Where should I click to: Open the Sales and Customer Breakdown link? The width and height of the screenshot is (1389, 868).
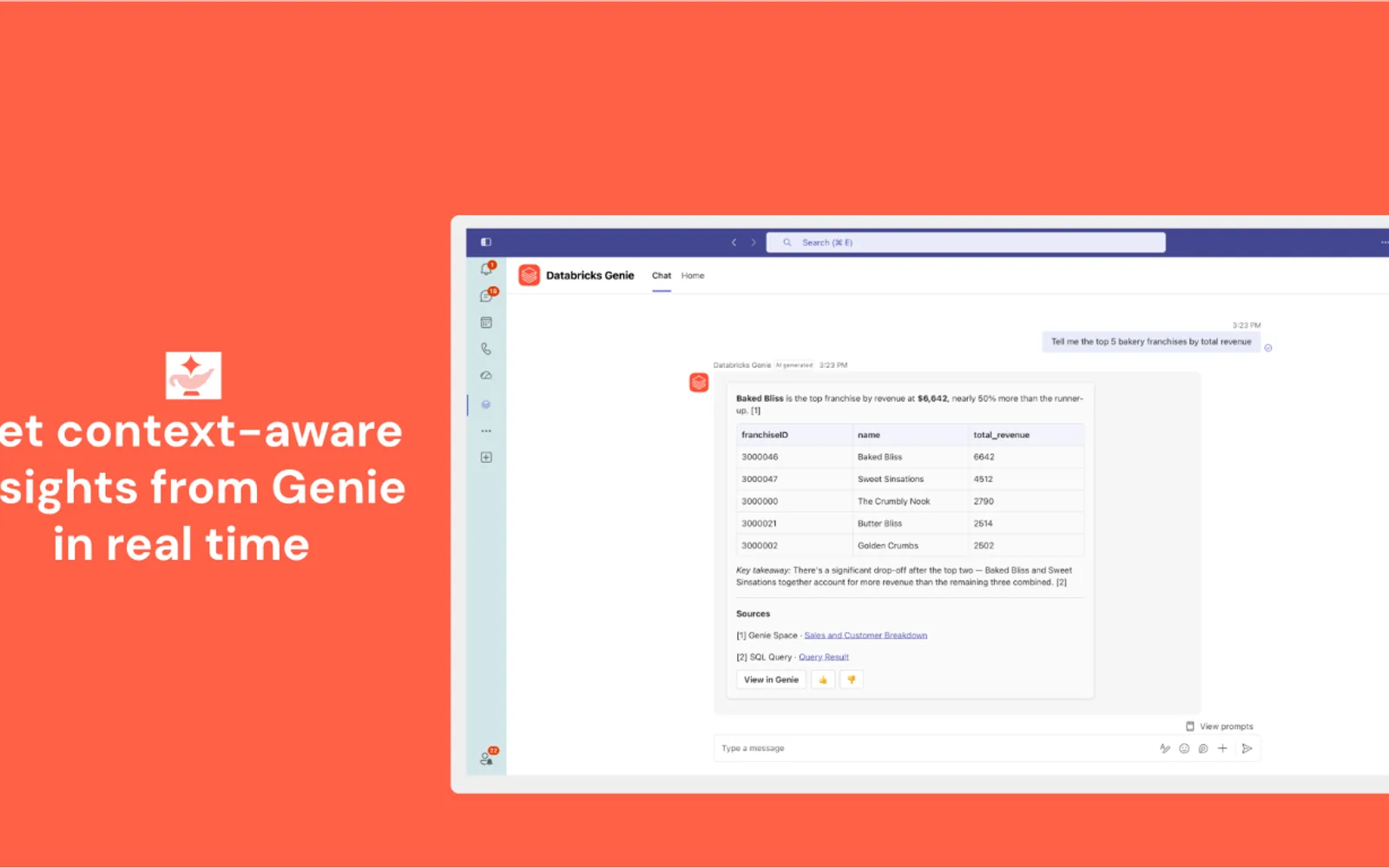[866, 635]
